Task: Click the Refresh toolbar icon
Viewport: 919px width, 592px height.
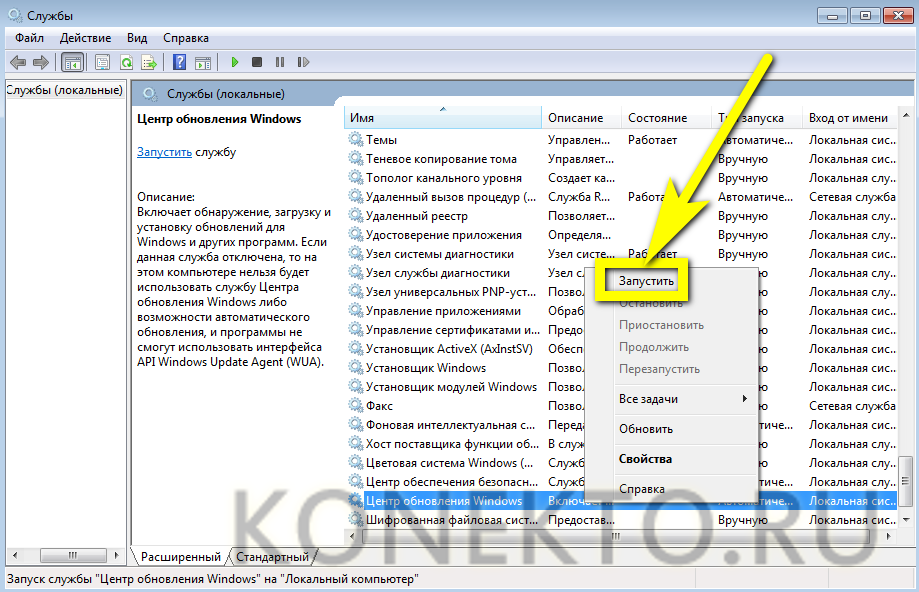Action: pyautogui.click(x=126, y=62)
